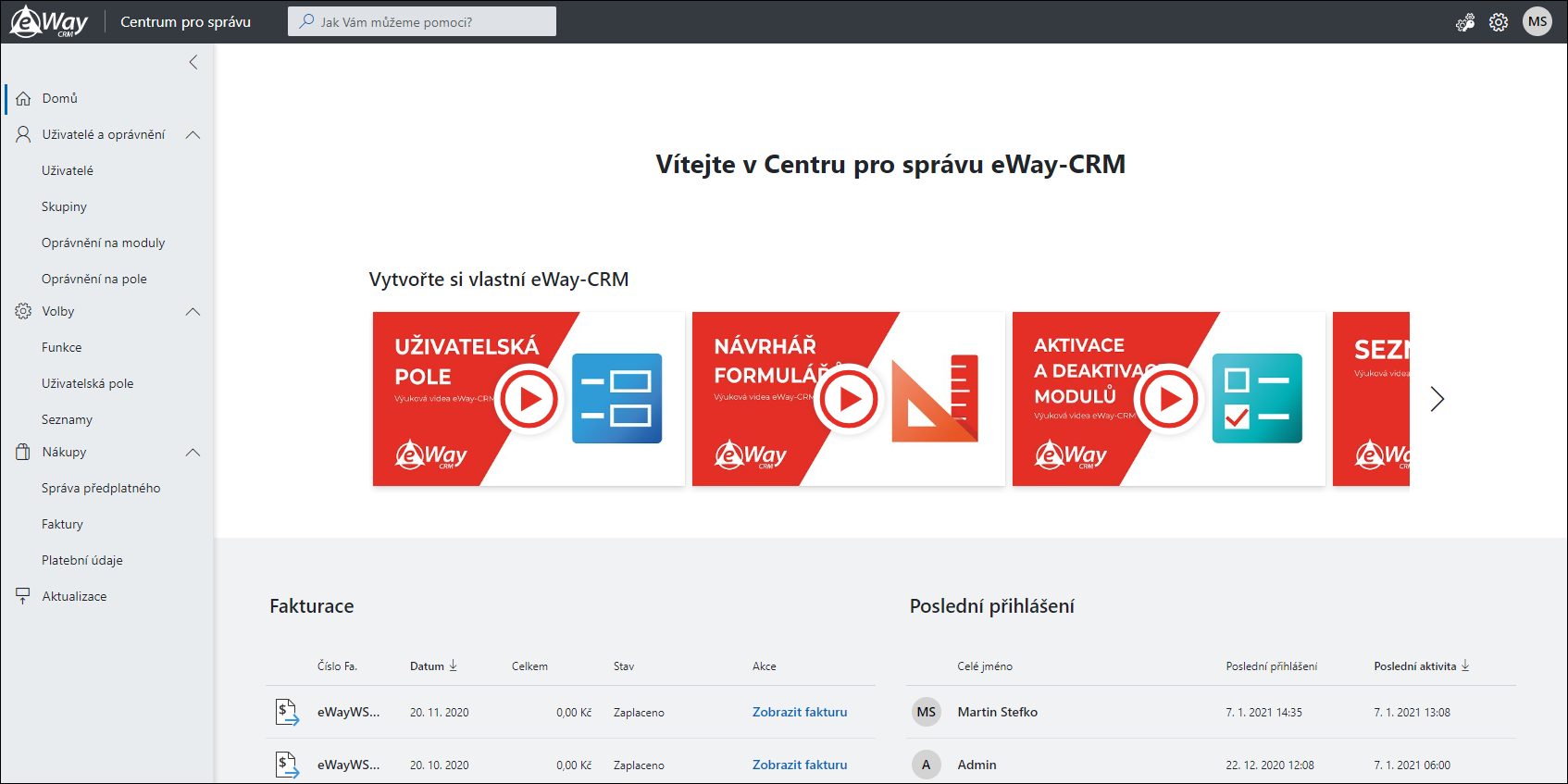Click last login 22. 12. 2020 12:08
This screenshot has width=1568, height=784.
1270,765
